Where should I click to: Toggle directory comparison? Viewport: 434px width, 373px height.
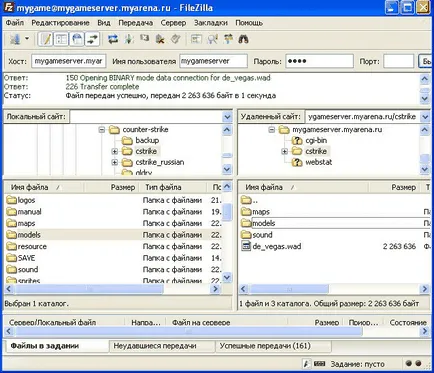click(212, 39)
